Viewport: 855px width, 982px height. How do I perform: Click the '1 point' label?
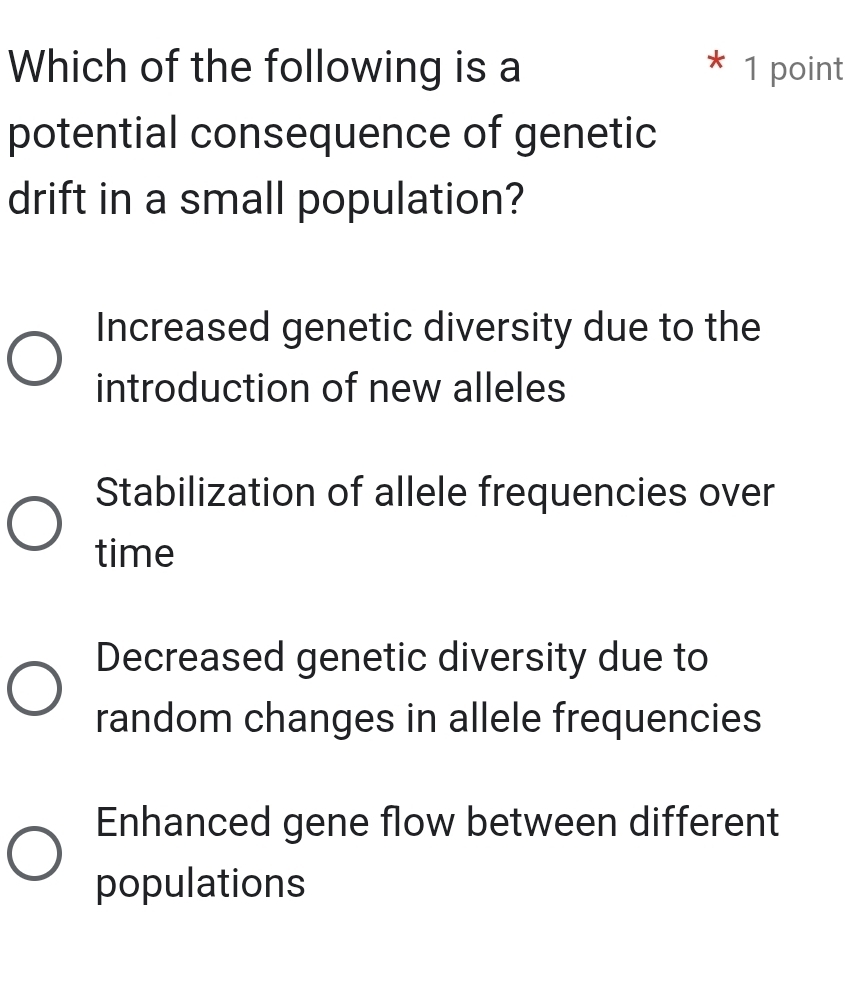coord(795,68)
